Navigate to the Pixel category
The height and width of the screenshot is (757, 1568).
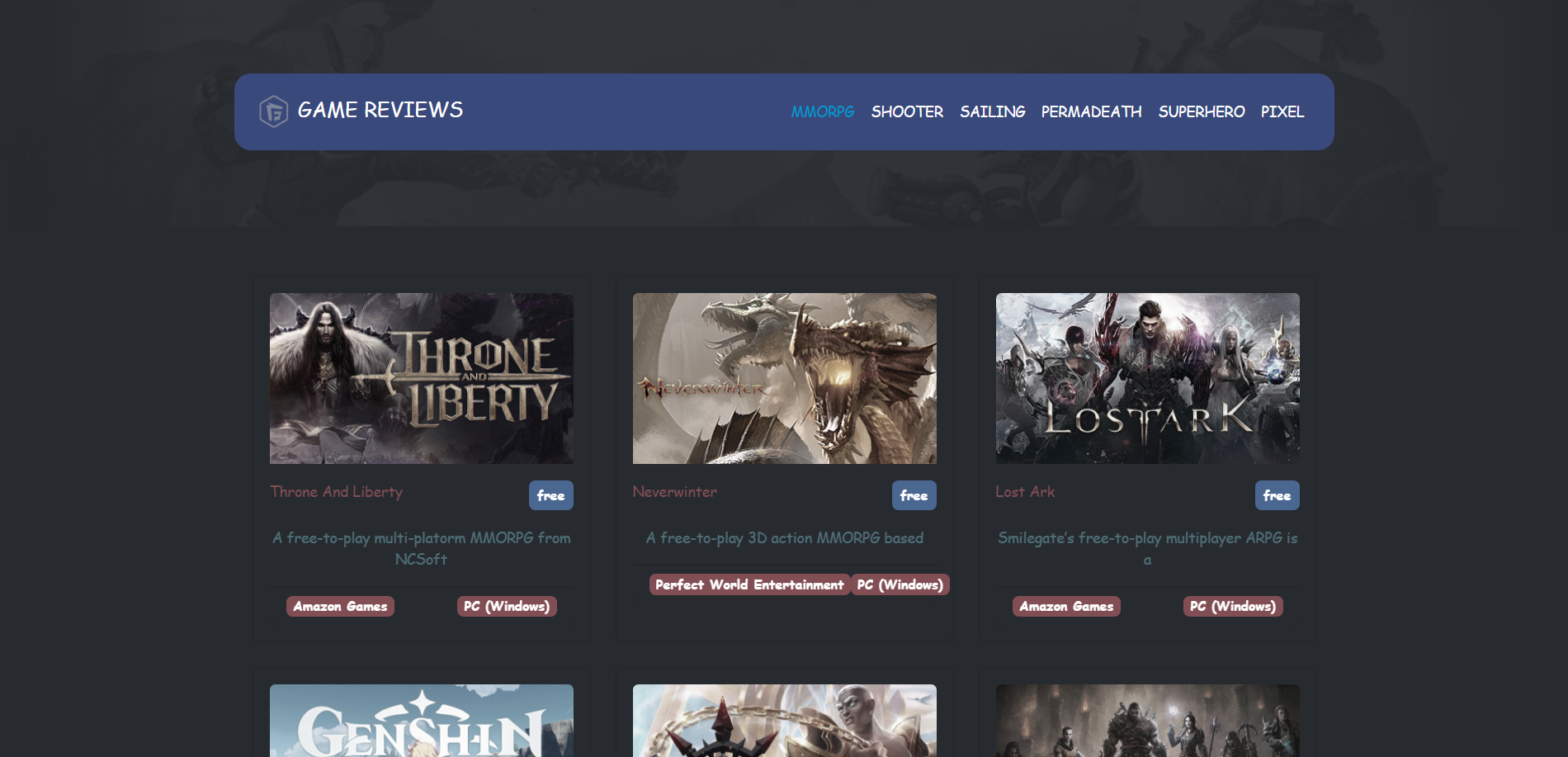pos(1282,111)
